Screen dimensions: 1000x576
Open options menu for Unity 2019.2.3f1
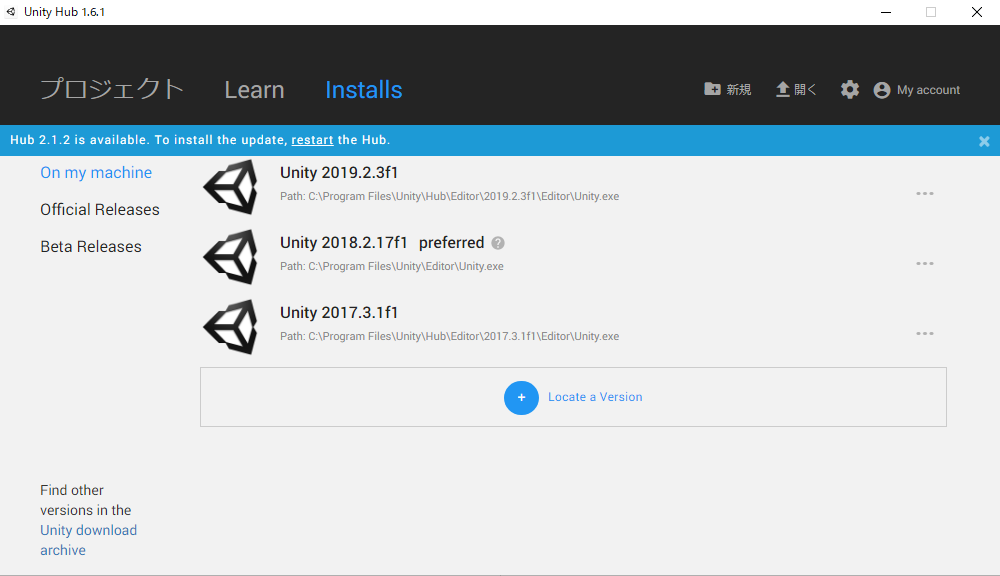tap(925, 193)
